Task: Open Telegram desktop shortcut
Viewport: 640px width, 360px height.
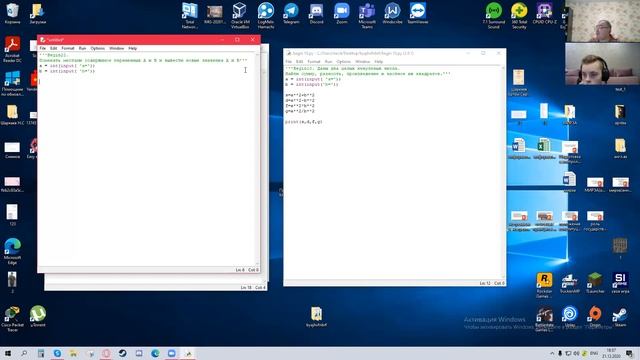Action: (291, 13)
